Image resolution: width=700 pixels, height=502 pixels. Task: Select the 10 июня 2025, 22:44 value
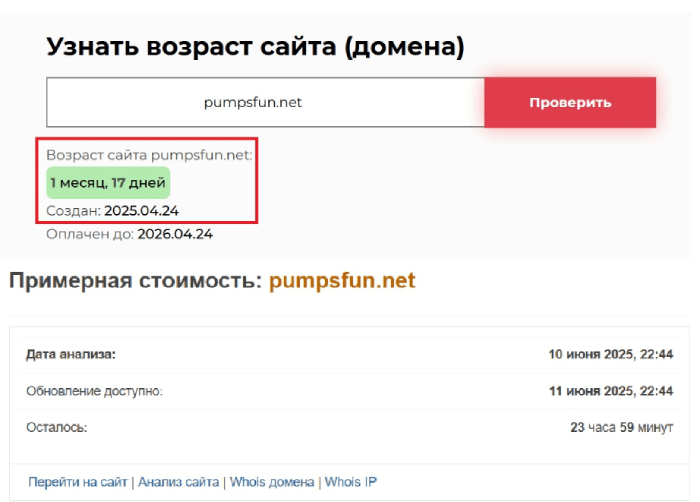(611, 354)
